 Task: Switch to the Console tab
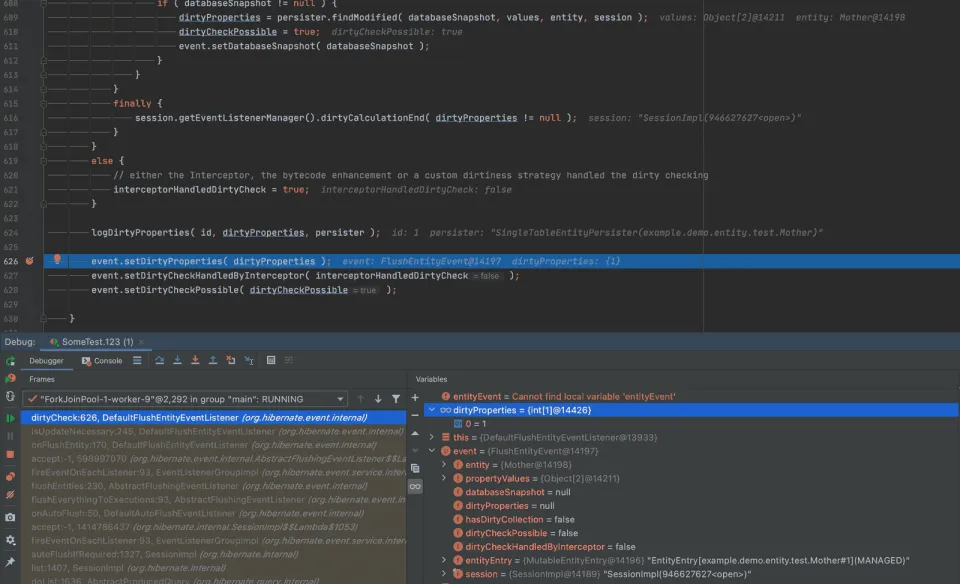(102, 361)
